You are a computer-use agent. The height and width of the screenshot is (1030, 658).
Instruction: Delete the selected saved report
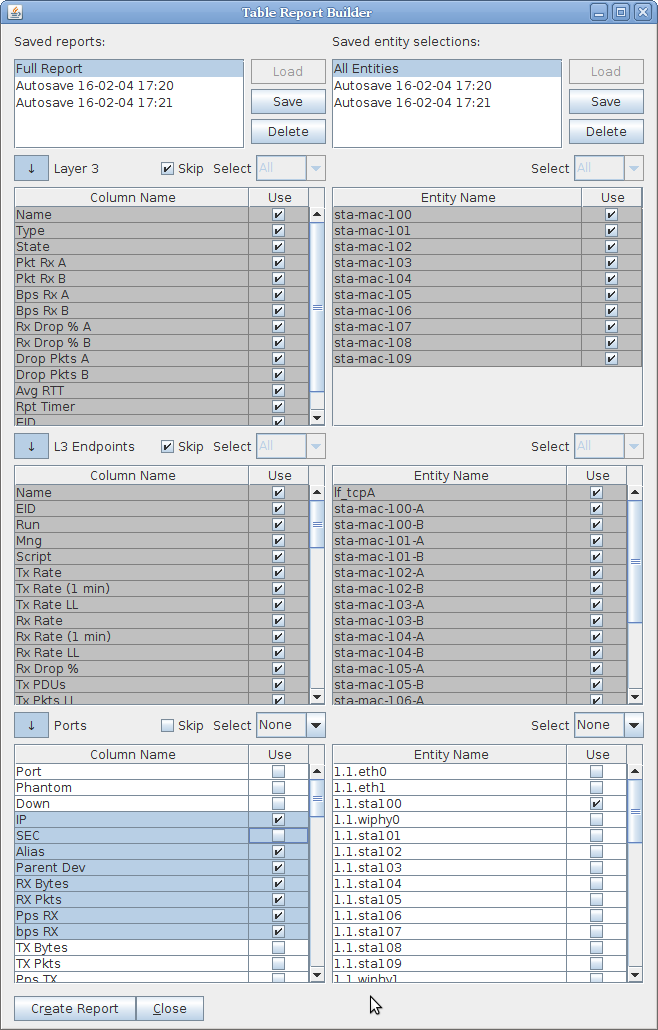click(287, 131)
